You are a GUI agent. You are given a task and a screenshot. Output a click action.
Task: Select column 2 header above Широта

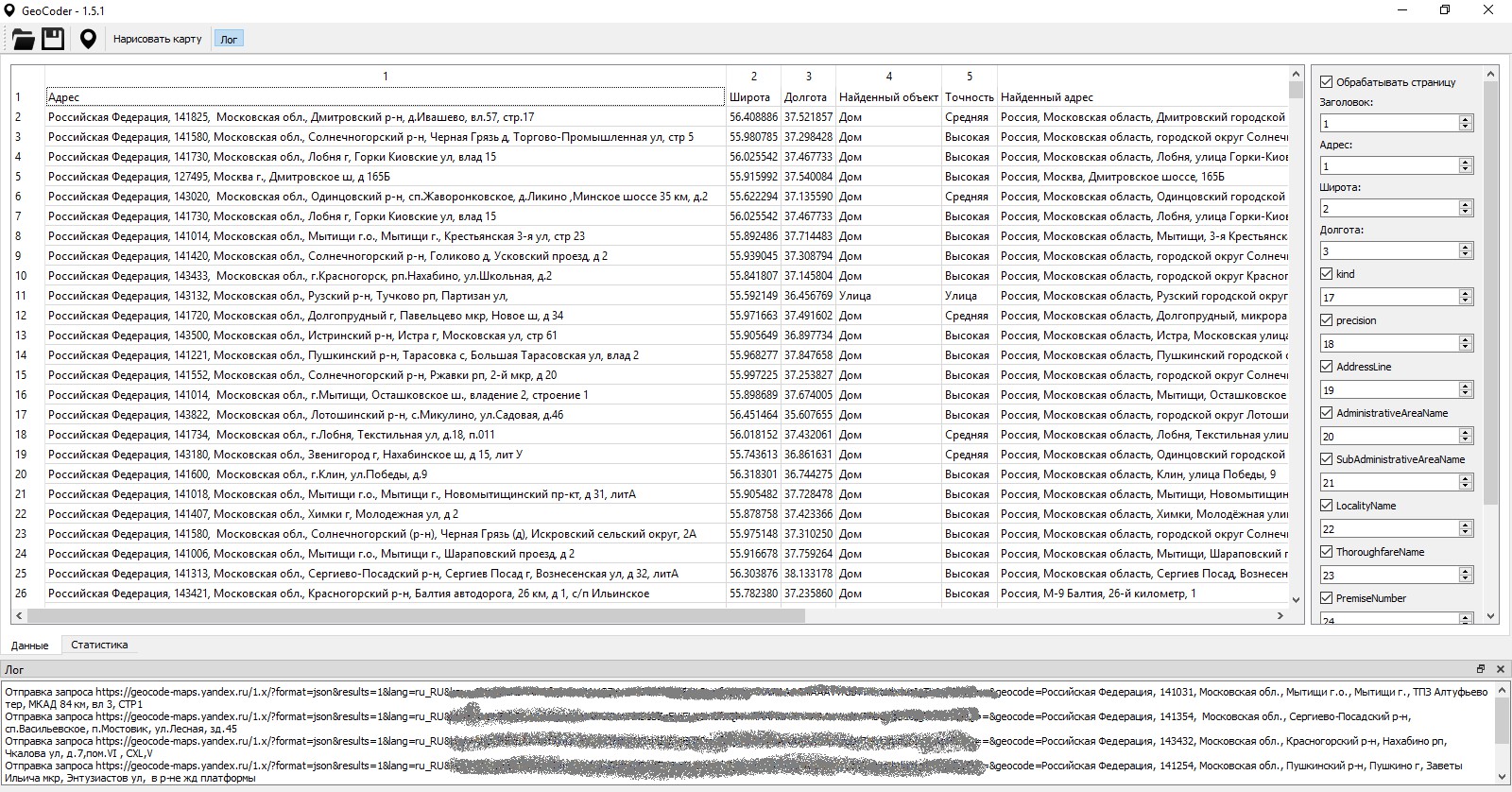(753, 77)
